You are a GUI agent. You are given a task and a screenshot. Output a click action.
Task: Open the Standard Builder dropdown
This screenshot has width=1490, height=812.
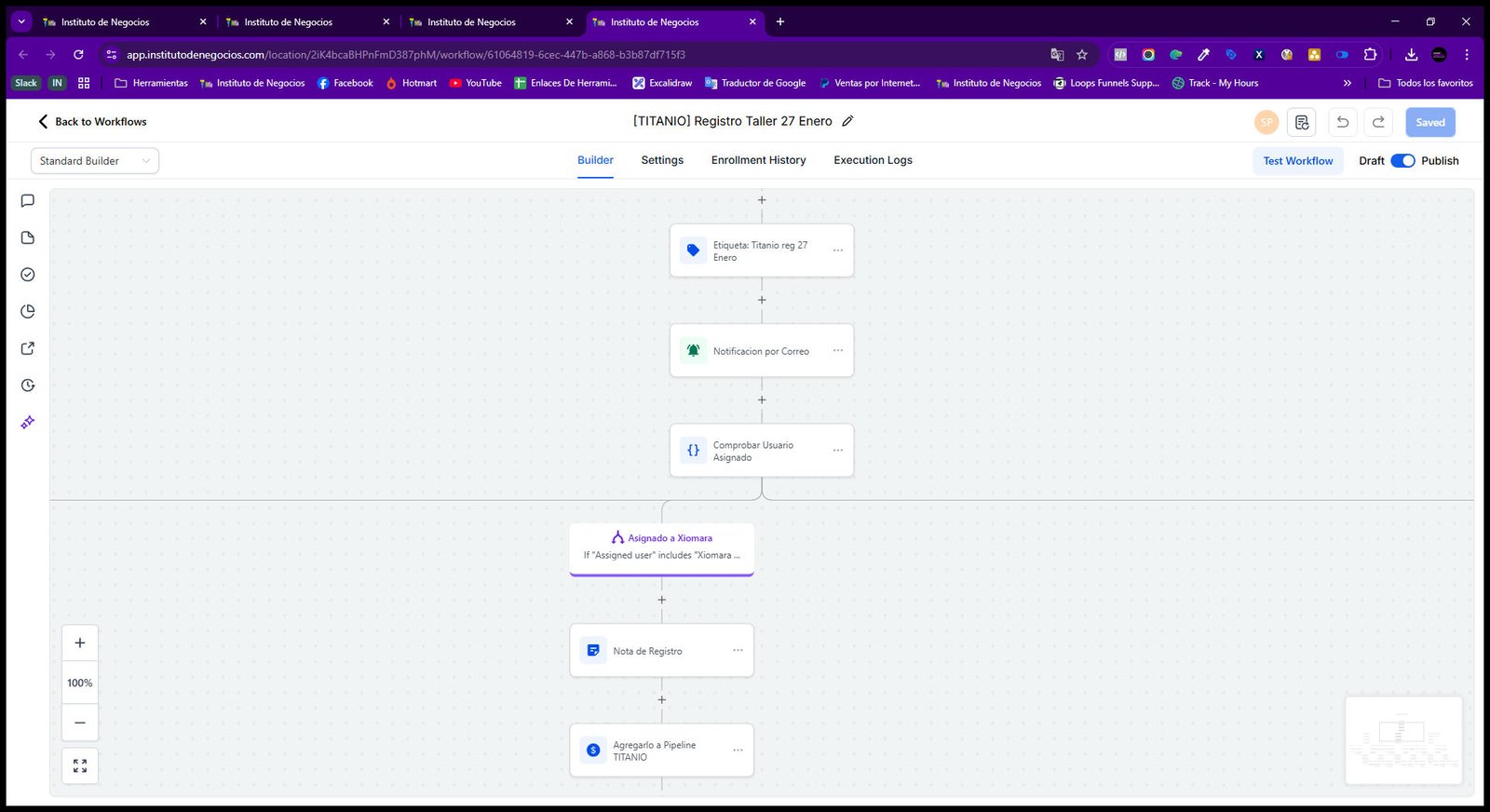[95, 161]
